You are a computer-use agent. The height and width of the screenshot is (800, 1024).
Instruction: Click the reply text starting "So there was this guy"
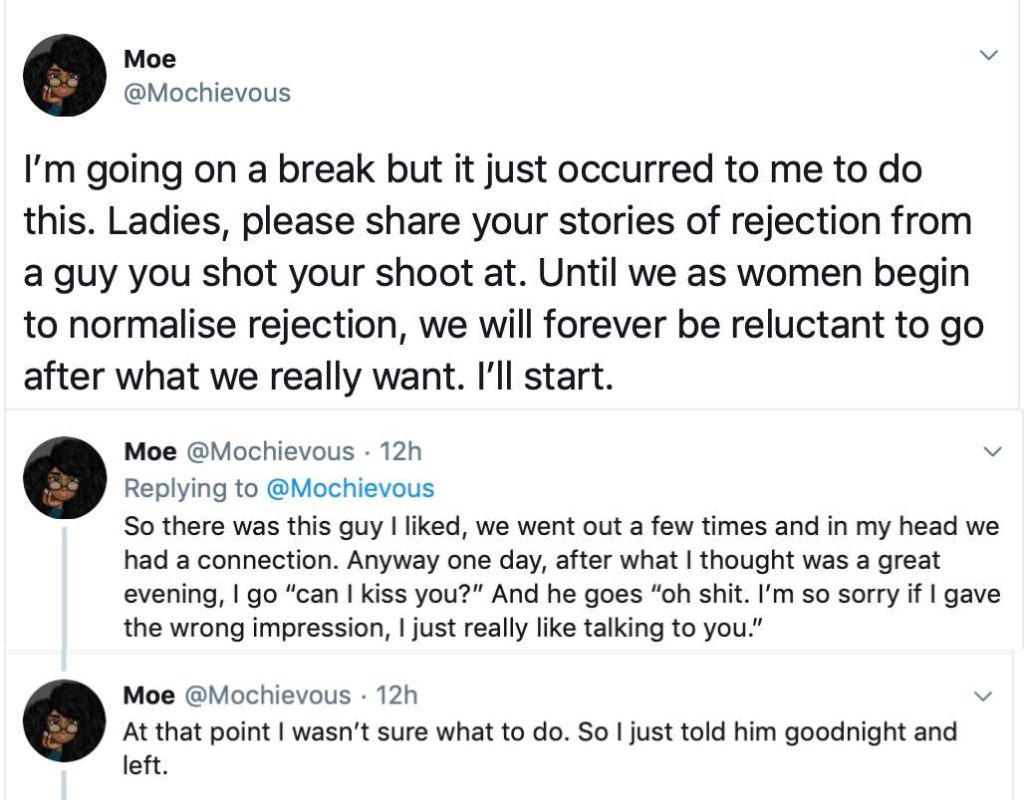(x=560, y=576)
